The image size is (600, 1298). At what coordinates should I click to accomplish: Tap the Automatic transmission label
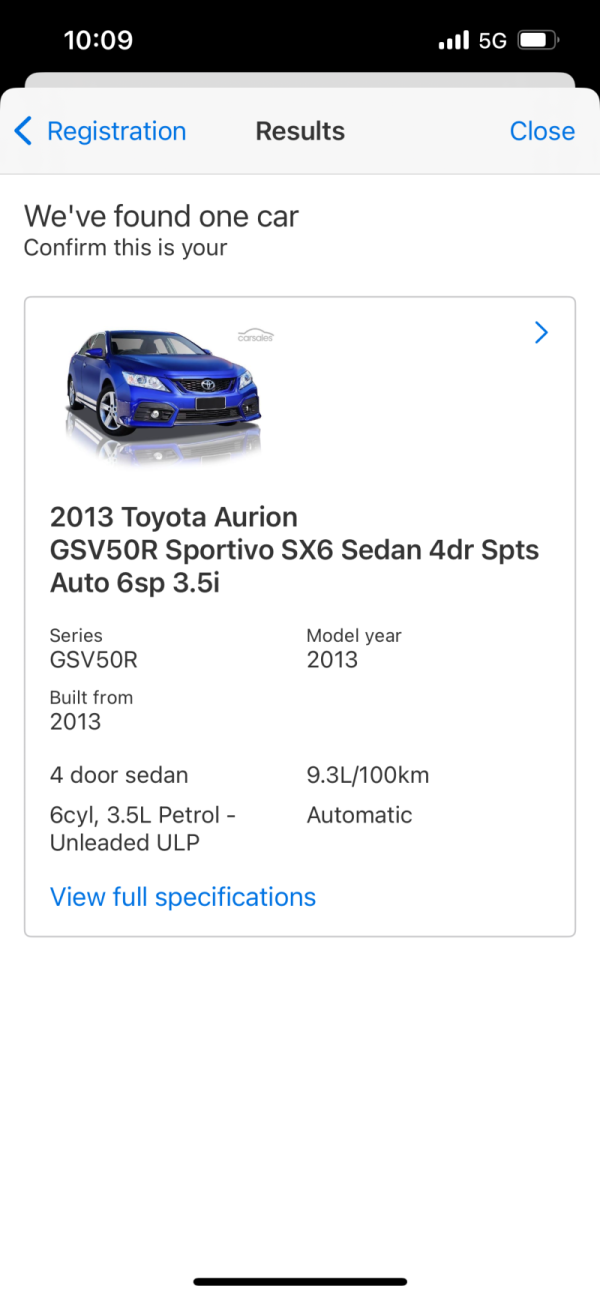(x=359, y=815)
